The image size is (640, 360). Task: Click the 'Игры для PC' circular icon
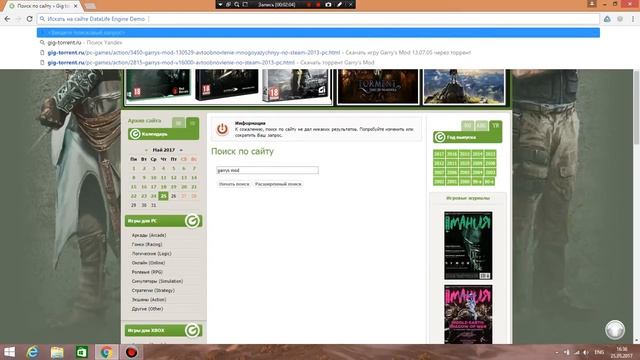192,221
